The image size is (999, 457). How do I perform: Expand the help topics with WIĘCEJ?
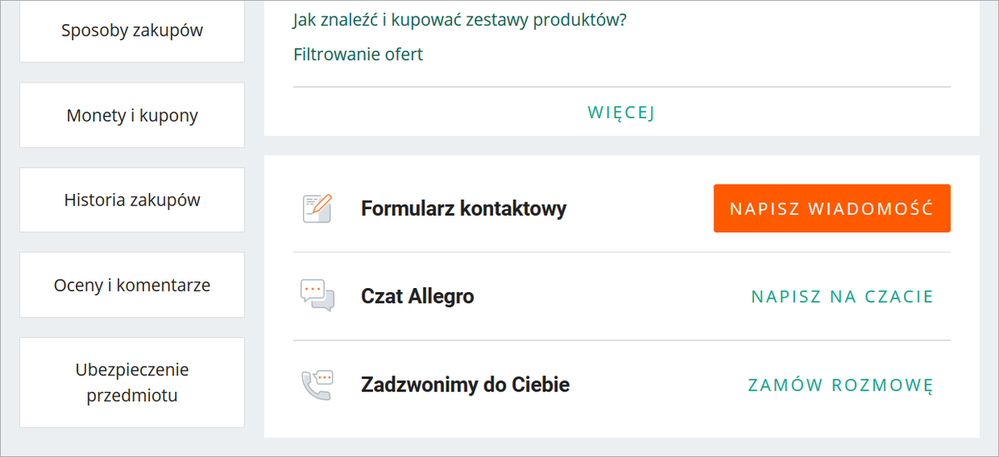[x=620, y=112]
